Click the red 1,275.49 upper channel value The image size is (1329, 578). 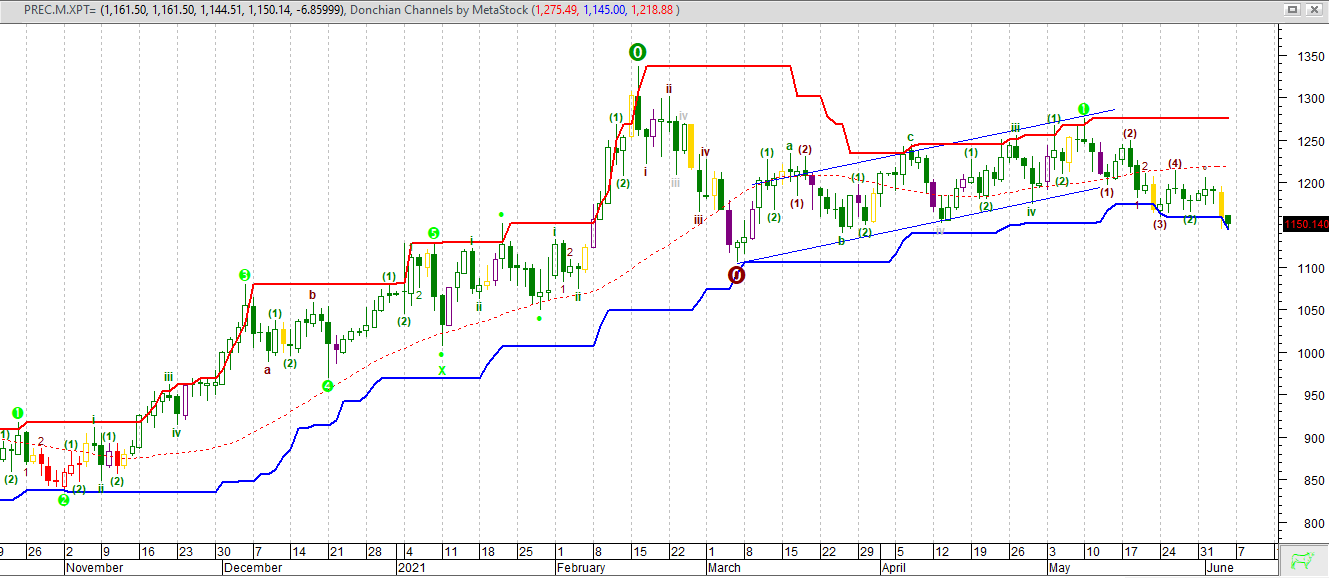pos(557,9)
